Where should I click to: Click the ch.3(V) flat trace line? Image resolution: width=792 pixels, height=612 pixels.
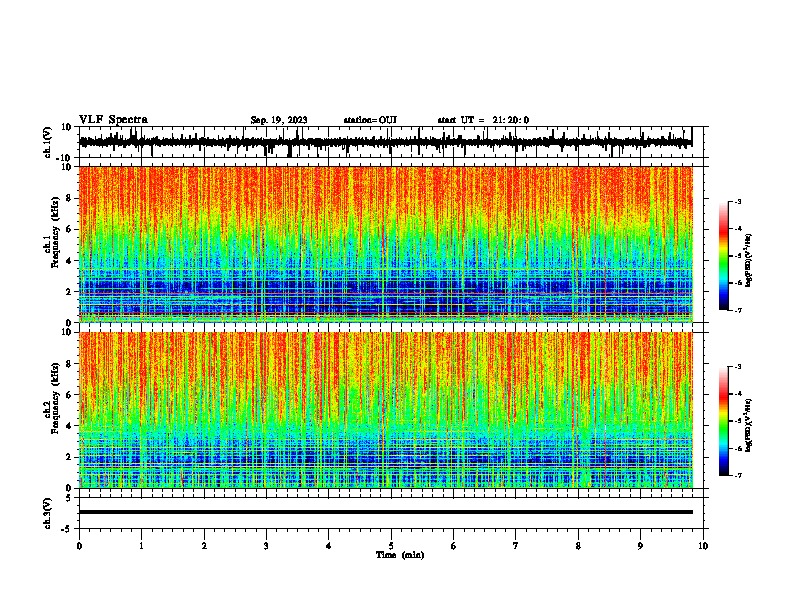tap(386, 512)
